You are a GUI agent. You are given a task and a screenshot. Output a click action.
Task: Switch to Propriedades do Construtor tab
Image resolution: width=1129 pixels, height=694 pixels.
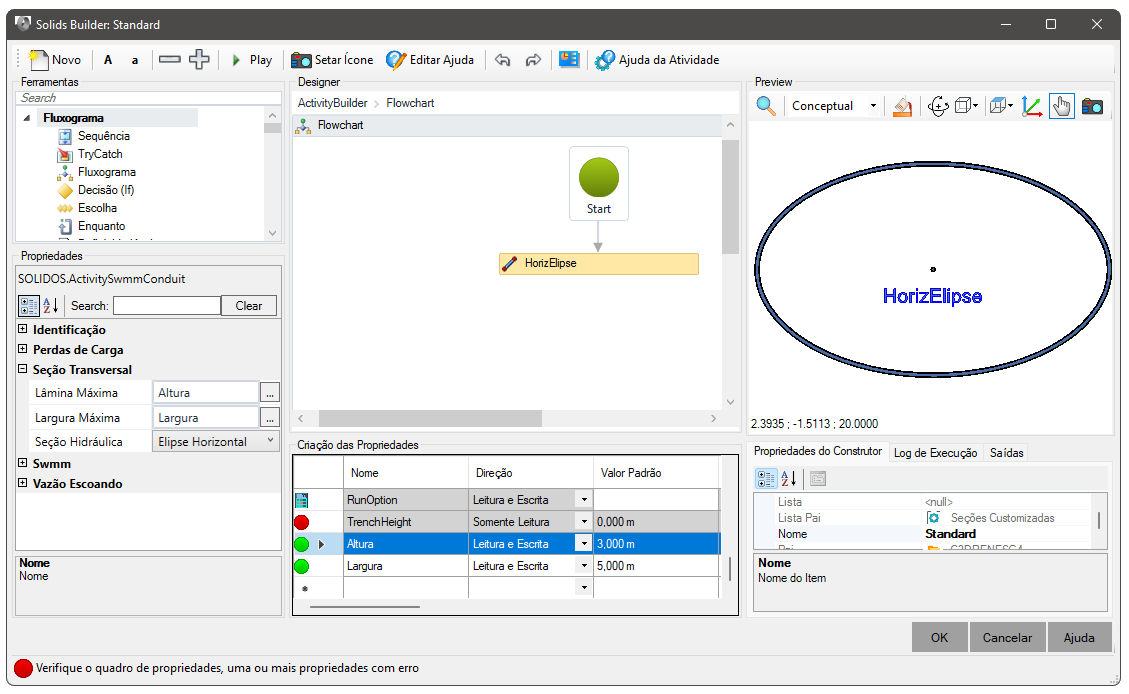[x=817, y=451]
